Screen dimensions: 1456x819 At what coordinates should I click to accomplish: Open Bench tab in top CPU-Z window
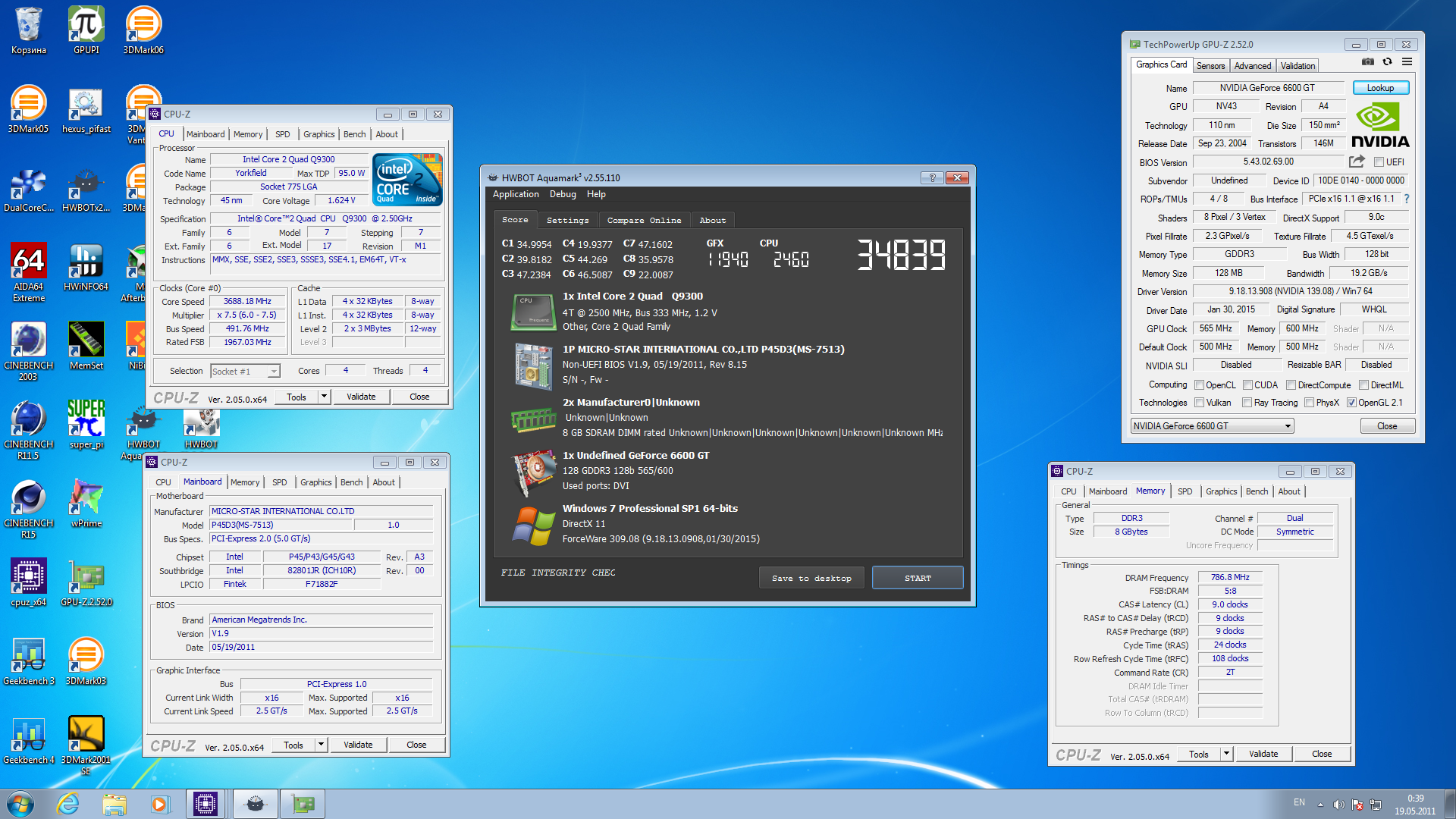pyautogui.click(x=354, y=134)
